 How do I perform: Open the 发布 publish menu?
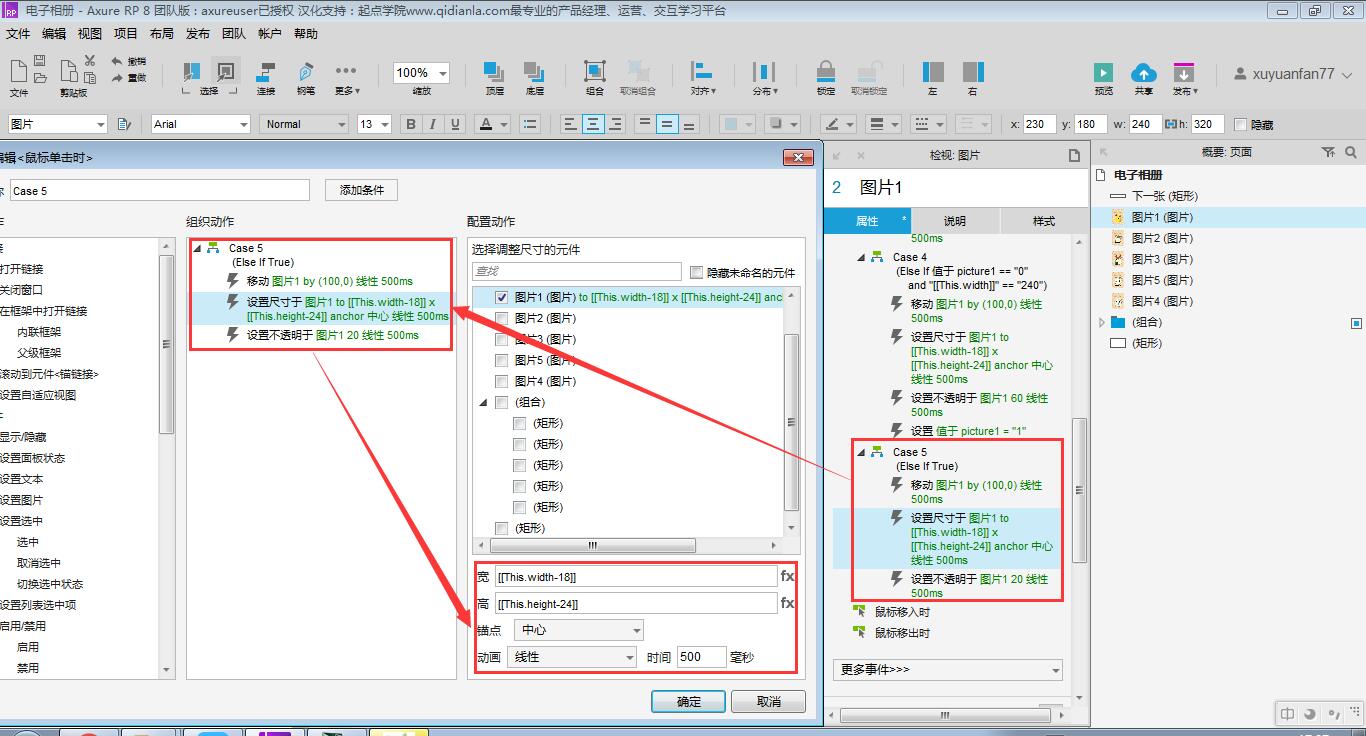coord(1184,78)
